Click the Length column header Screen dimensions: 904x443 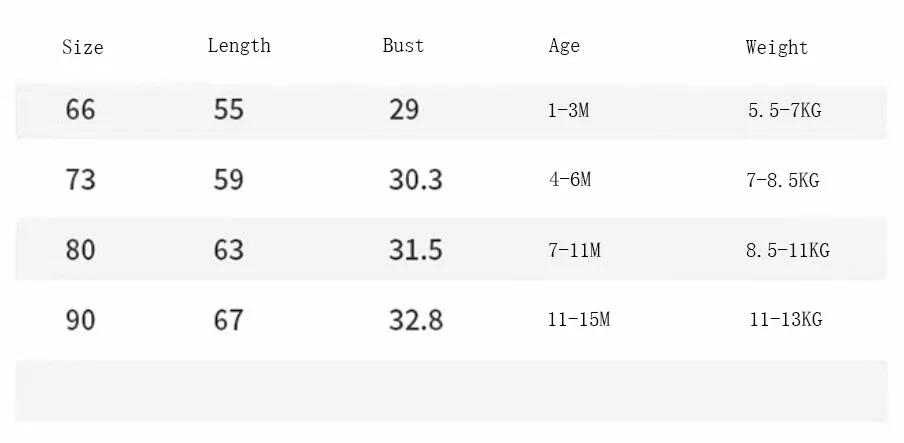(x=239, y=46)
